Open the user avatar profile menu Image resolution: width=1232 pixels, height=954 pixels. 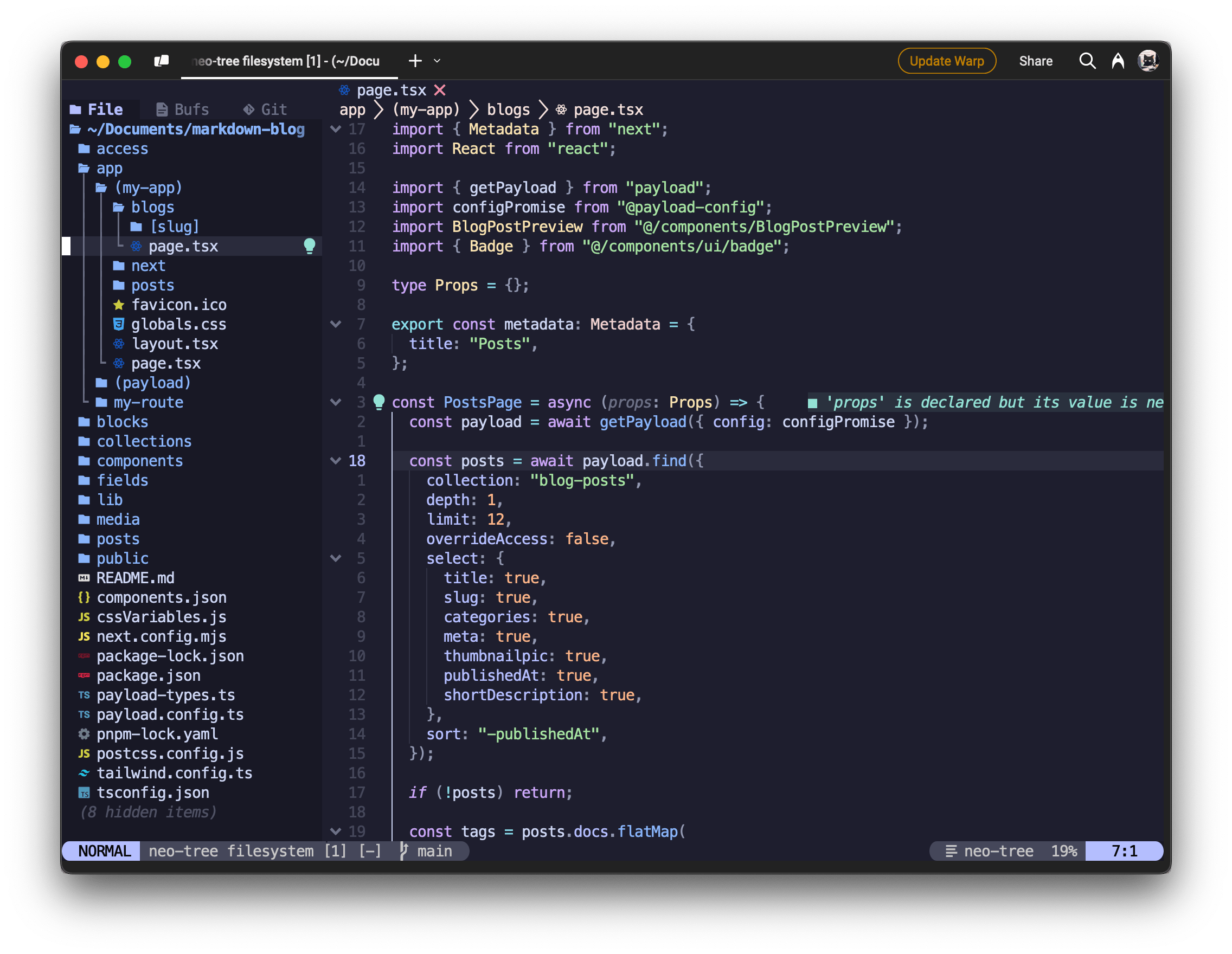pos(1148,61)
